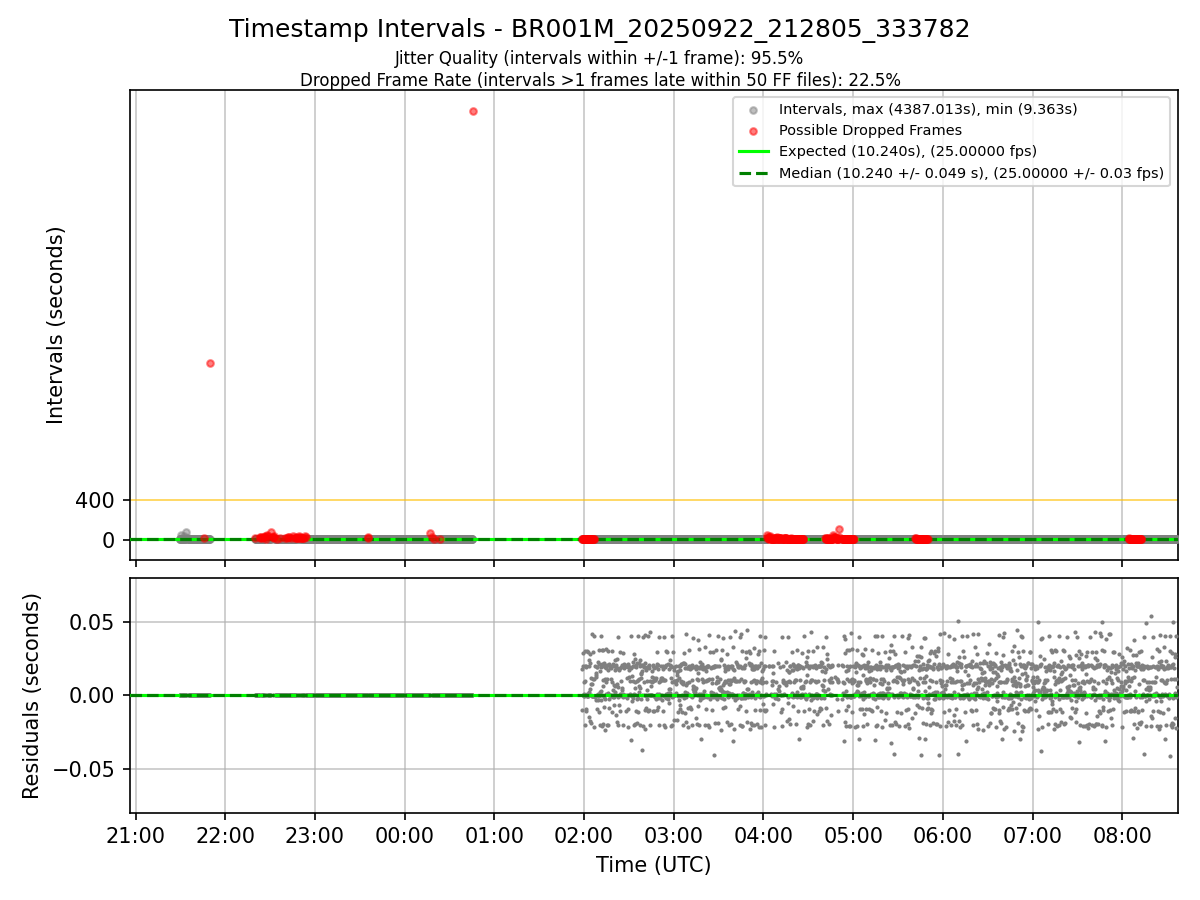Click the −0.05 residuals tick label
1200x900 pixels.
pos(82,769)
